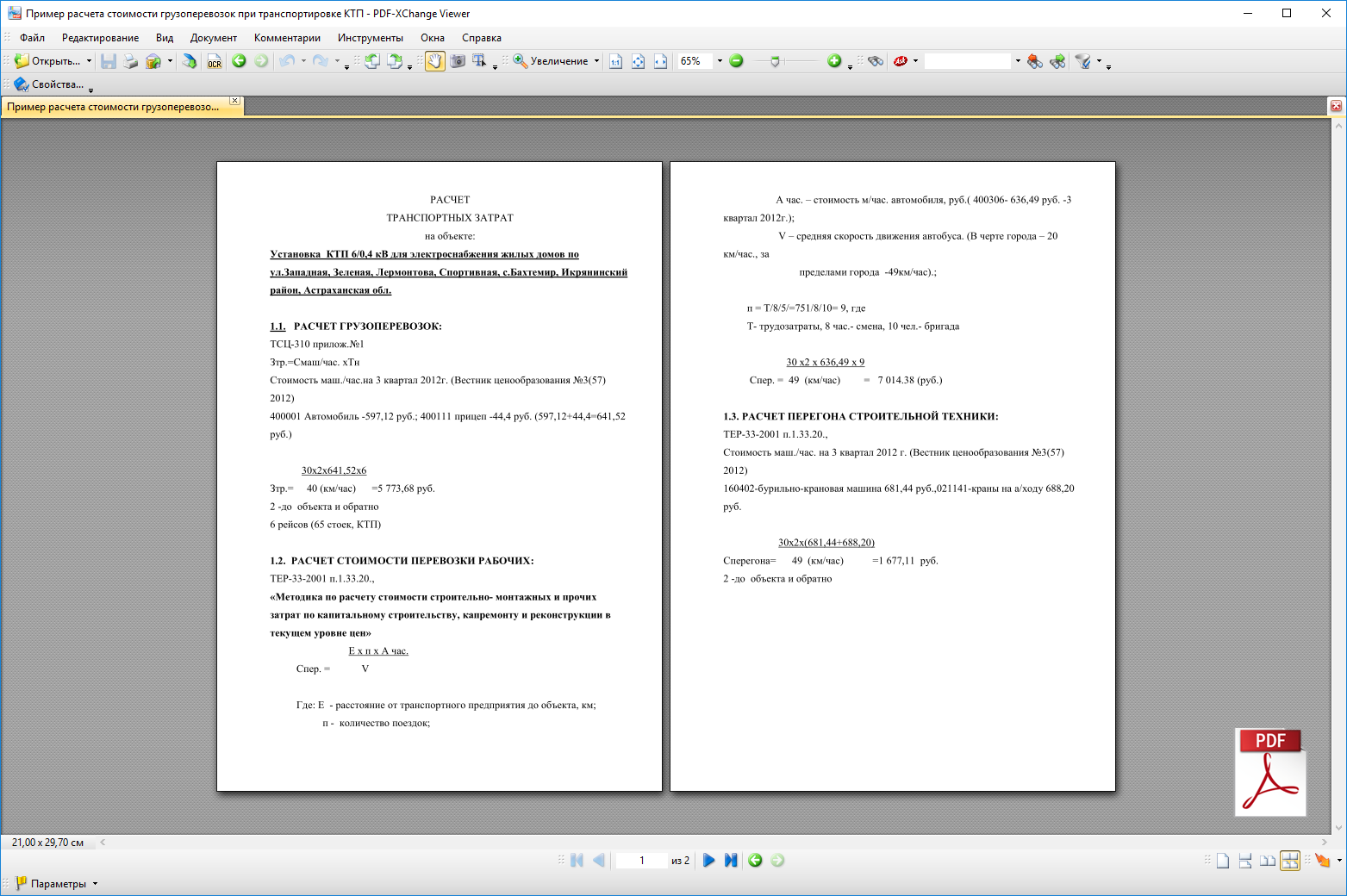Click the page number field

pos(641,860)
